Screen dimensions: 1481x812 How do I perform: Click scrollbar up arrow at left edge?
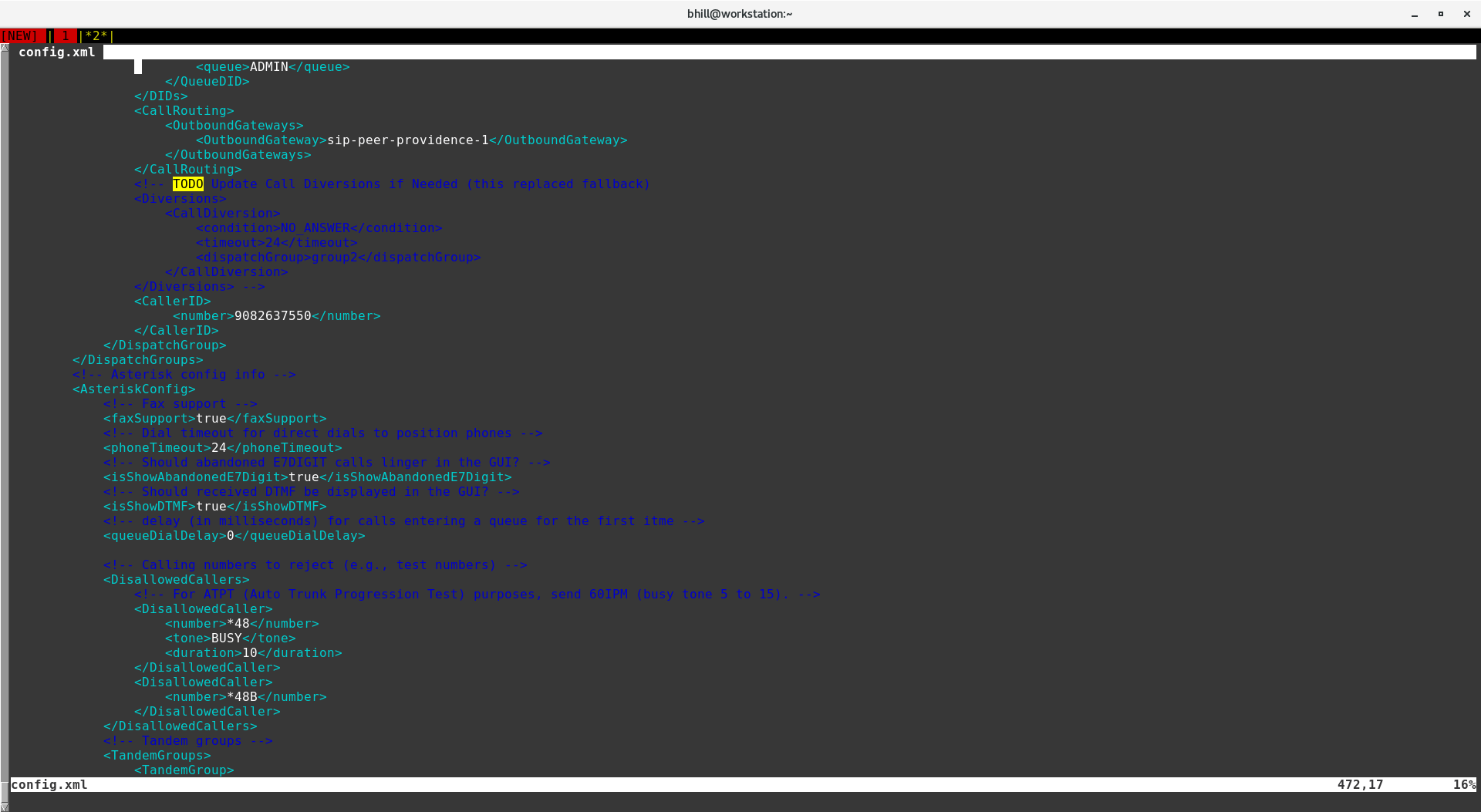tap(5, 48)
